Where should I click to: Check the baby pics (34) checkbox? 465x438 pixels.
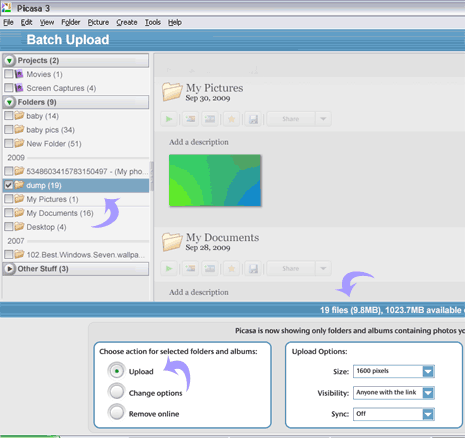[9, 130]
